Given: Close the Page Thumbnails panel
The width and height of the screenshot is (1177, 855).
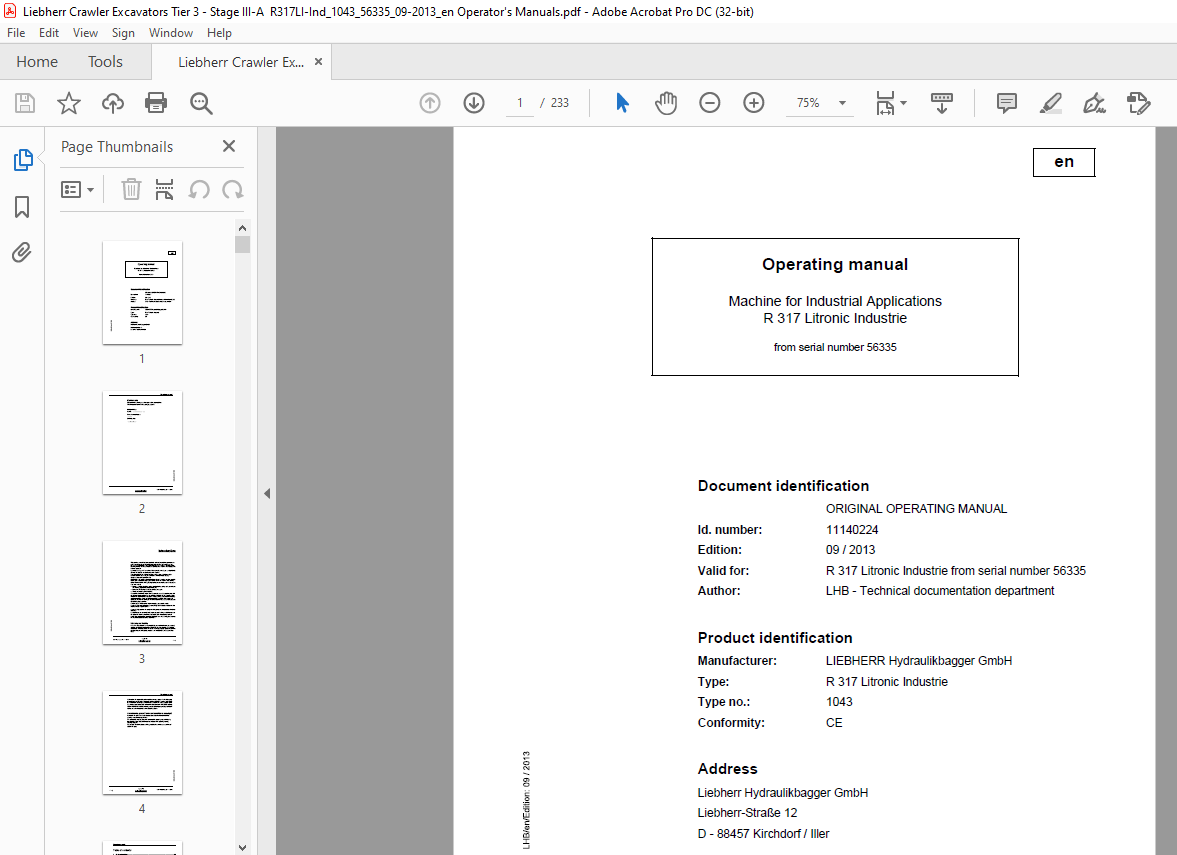Looking at the screenshot, I should pyautogui.click(x=229, y=146).
